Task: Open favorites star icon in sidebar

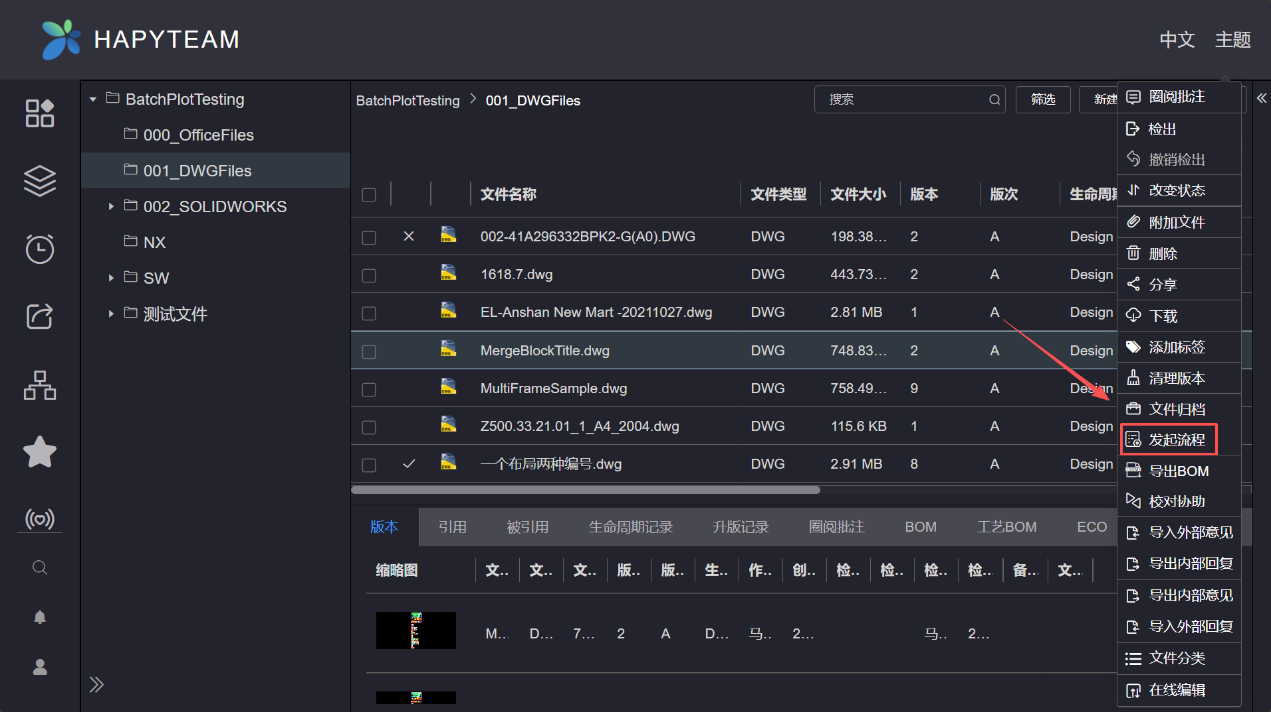Action: [40, 452]
